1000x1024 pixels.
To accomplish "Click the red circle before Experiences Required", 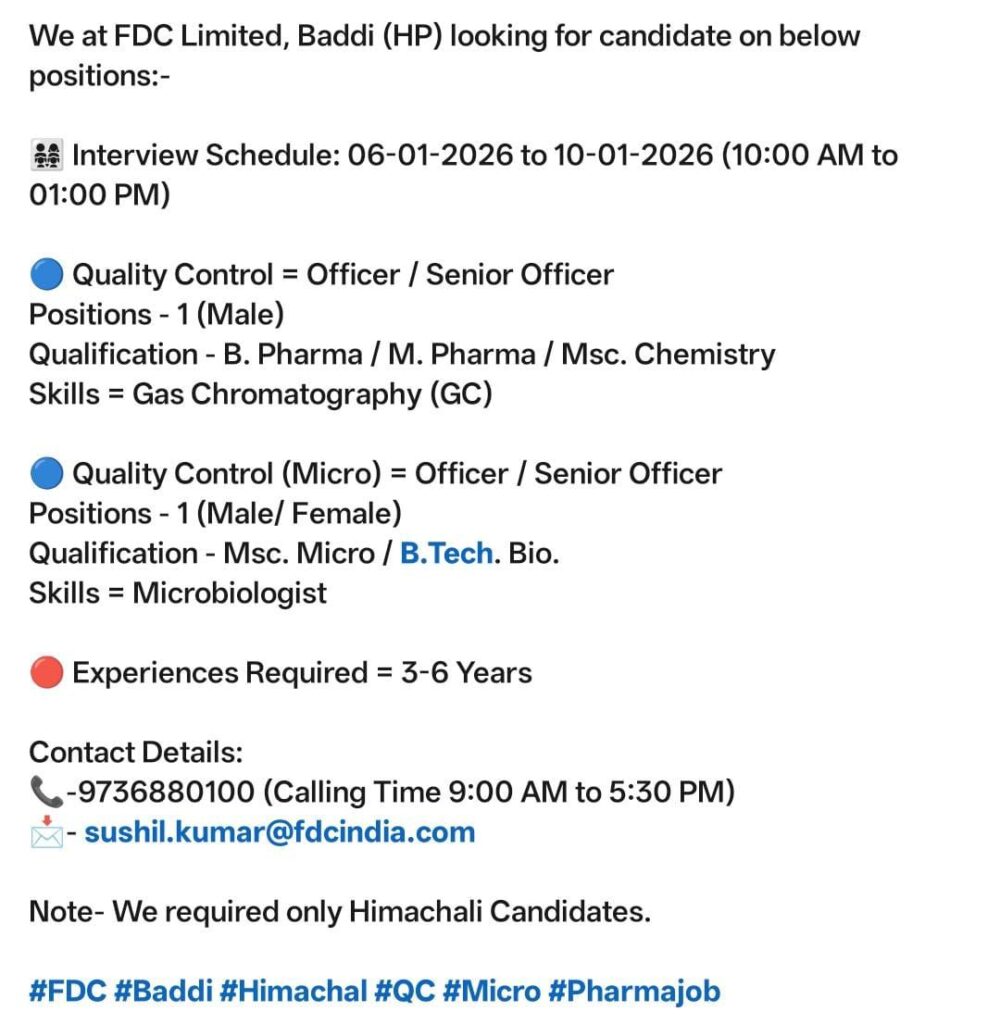I will 46,673.
